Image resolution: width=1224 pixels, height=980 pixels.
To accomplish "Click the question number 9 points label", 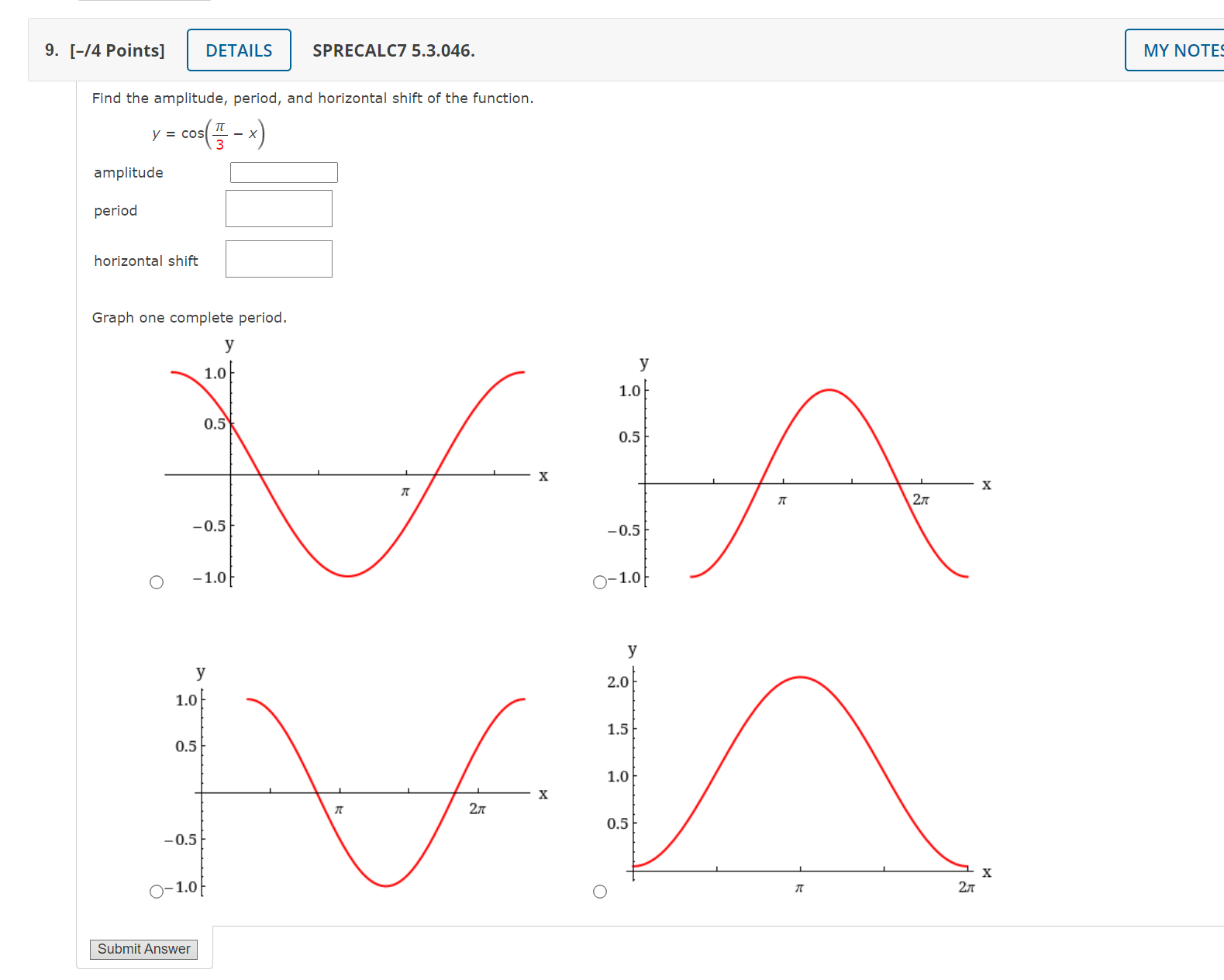I will pyautogui.click(x=105, y=50).
